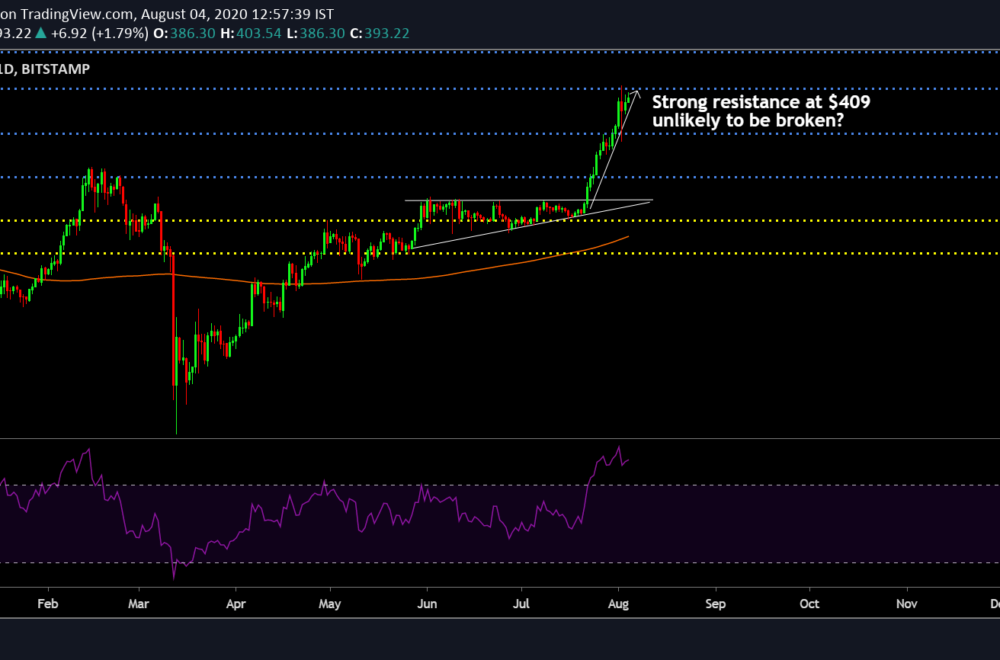
Task: Click the Oct label on time axis
Action: tap(809, 603)
